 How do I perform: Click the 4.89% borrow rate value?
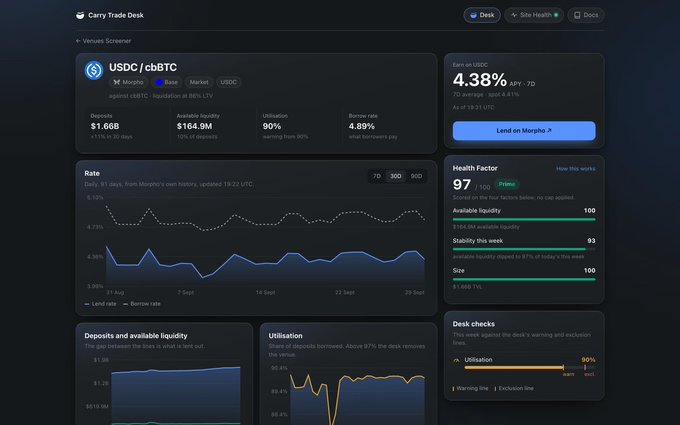(362, 126)
